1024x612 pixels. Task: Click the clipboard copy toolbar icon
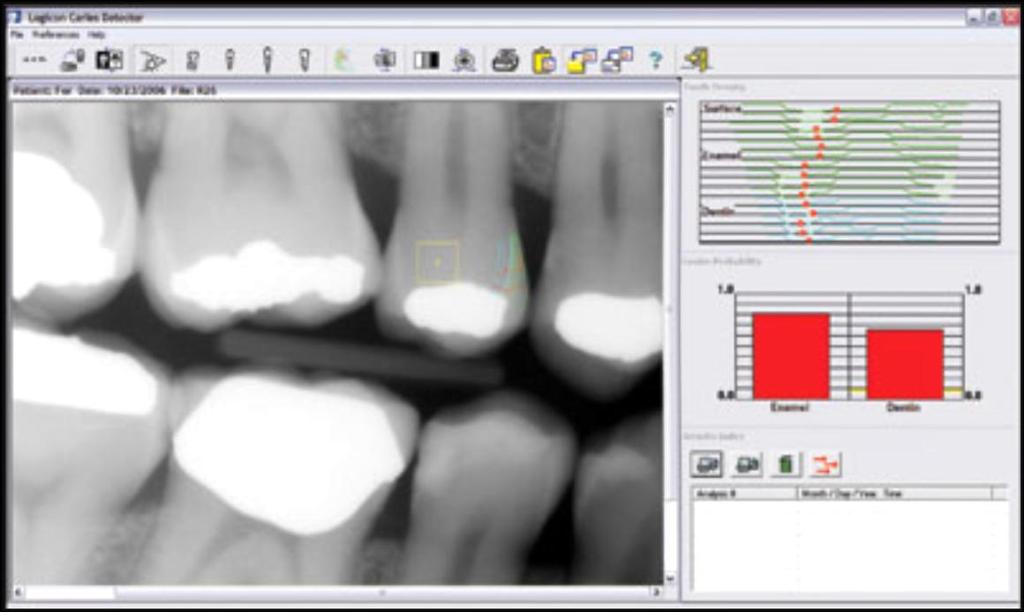tap(543, 61)
